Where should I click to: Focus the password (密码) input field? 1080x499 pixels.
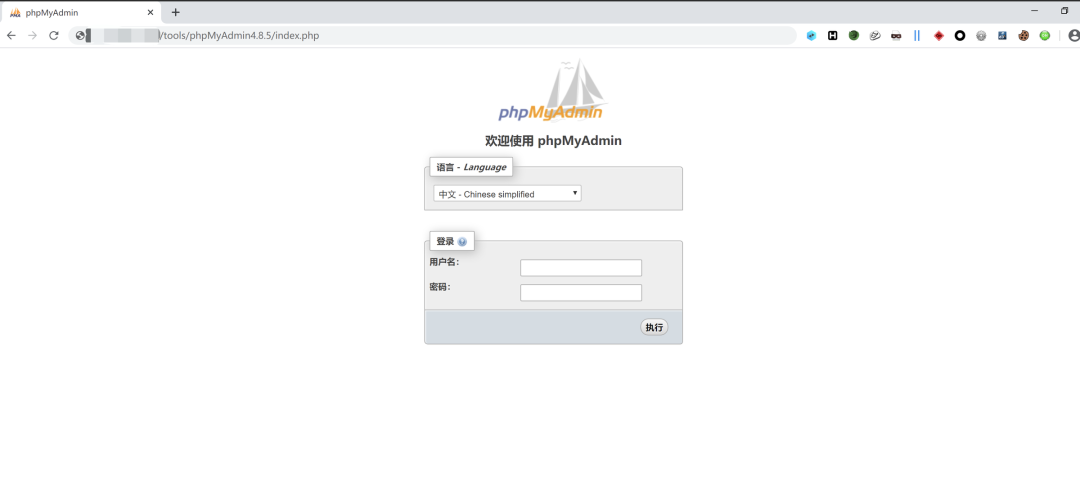tap(581, 293)
